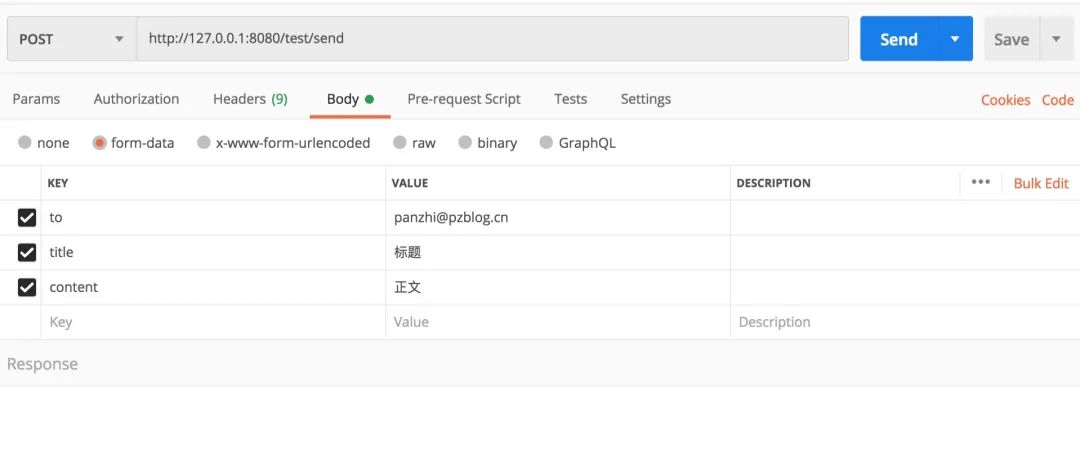Open the Pre-request Script tab
This screenshot has height=454, width=1080.
pyautogui.click(x=464, y=99)
